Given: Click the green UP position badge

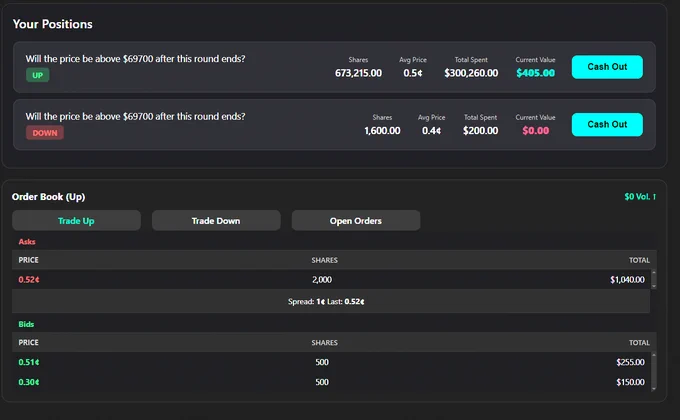Looking at the screenshot, I should point(38,75).
